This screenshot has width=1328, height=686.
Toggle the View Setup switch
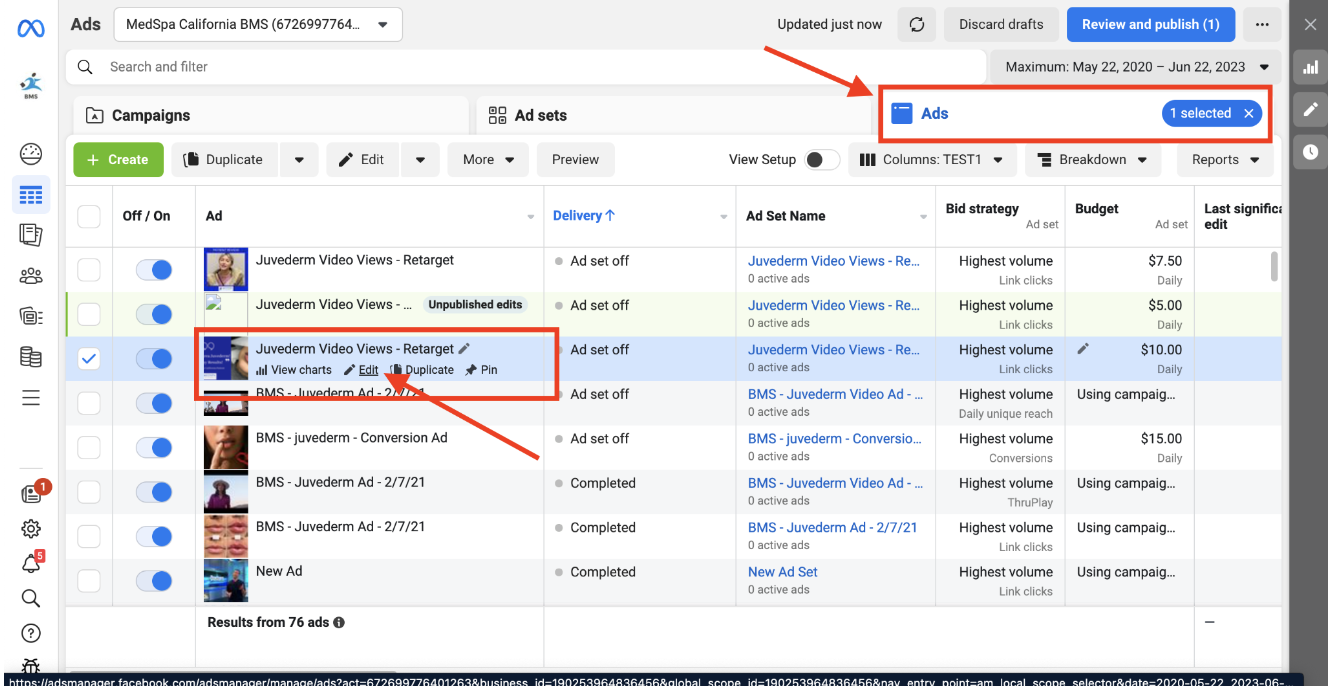(822, 160)
